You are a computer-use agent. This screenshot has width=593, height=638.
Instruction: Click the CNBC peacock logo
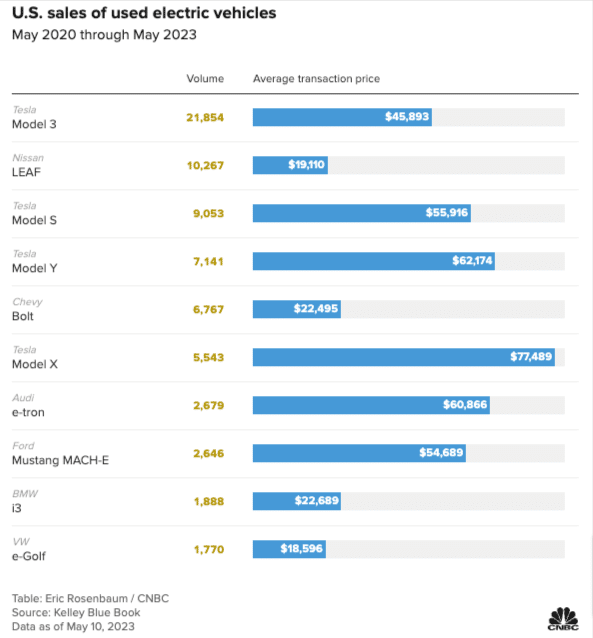pos(563,618)
